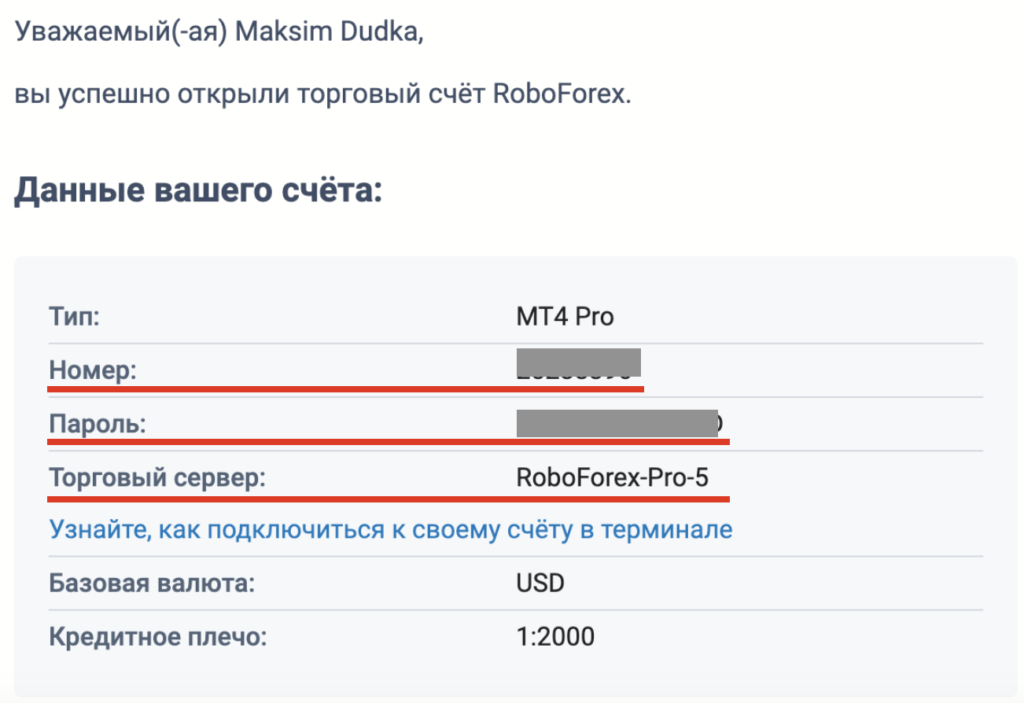Click the торговый счёт phrase in sentence
Viewport: 1024px width, 703px height.
(391, 94)
